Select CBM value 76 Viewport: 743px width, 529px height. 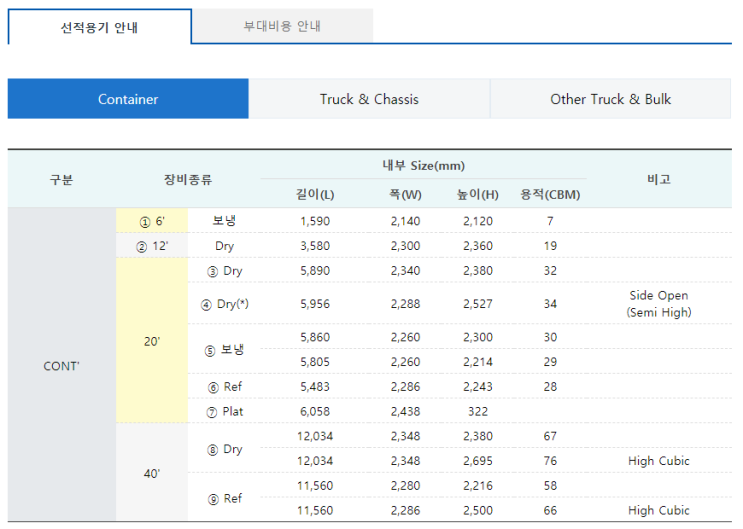[x=550, y=461]
